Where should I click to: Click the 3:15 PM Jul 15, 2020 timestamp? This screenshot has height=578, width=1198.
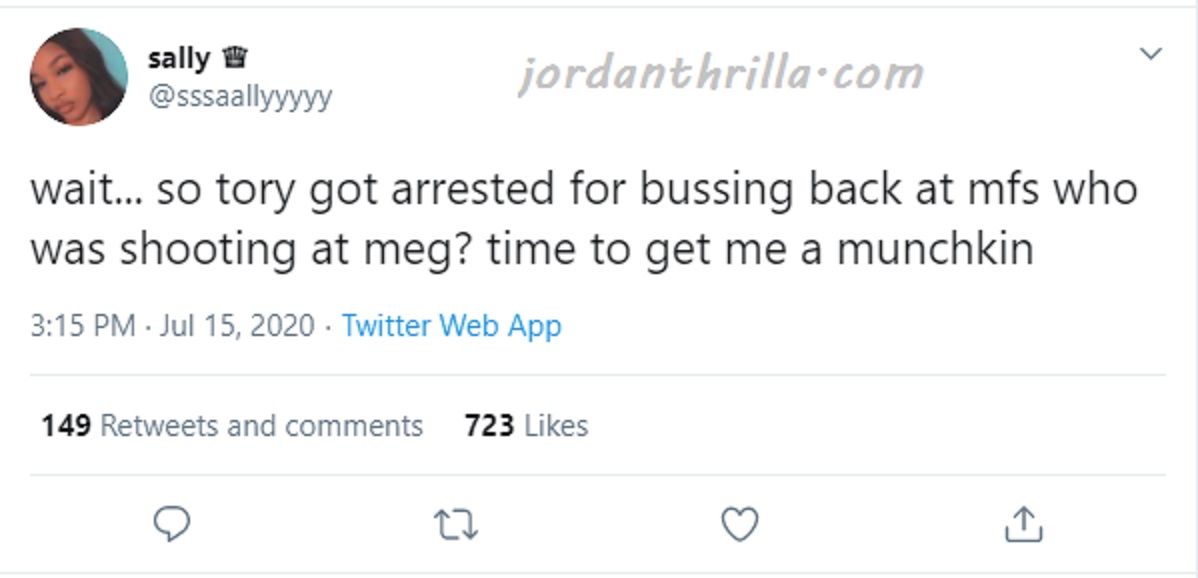click(x=172, y=326)
